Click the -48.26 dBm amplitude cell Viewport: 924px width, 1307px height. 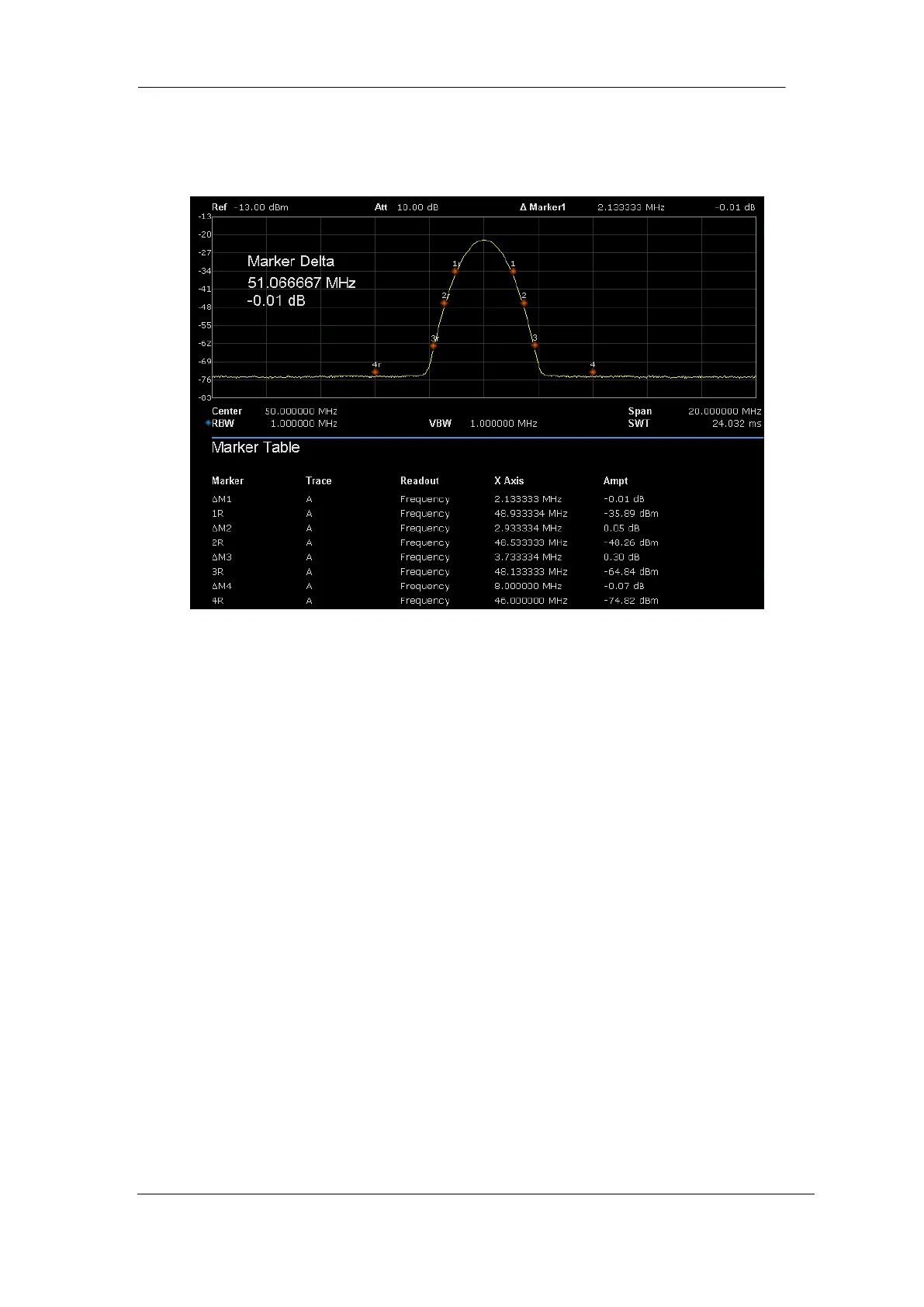(631, 543)
